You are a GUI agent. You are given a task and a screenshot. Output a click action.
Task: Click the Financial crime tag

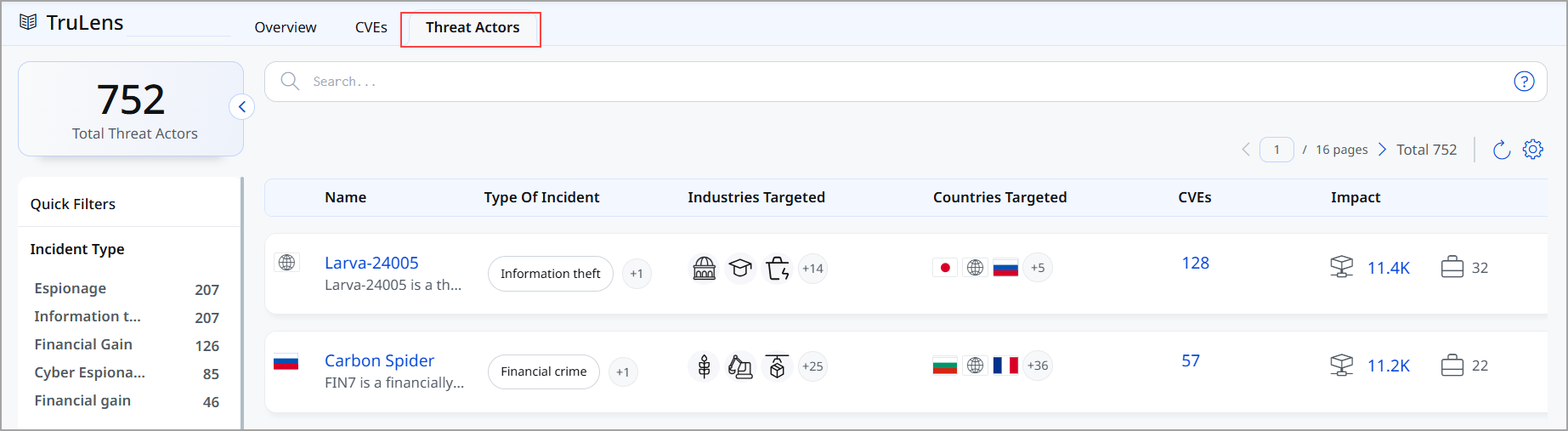pyautogui.click(x=544, y=371)
